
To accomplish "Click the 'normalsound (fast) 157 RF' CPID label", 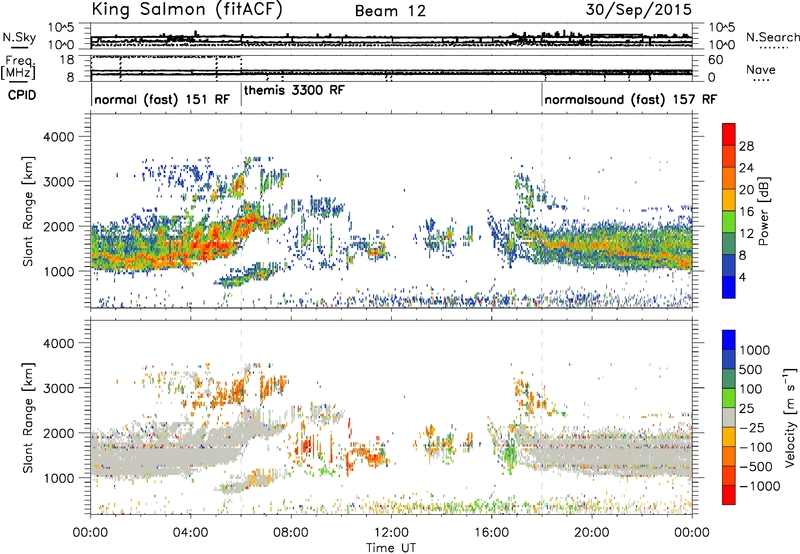I will click(631, 99).
